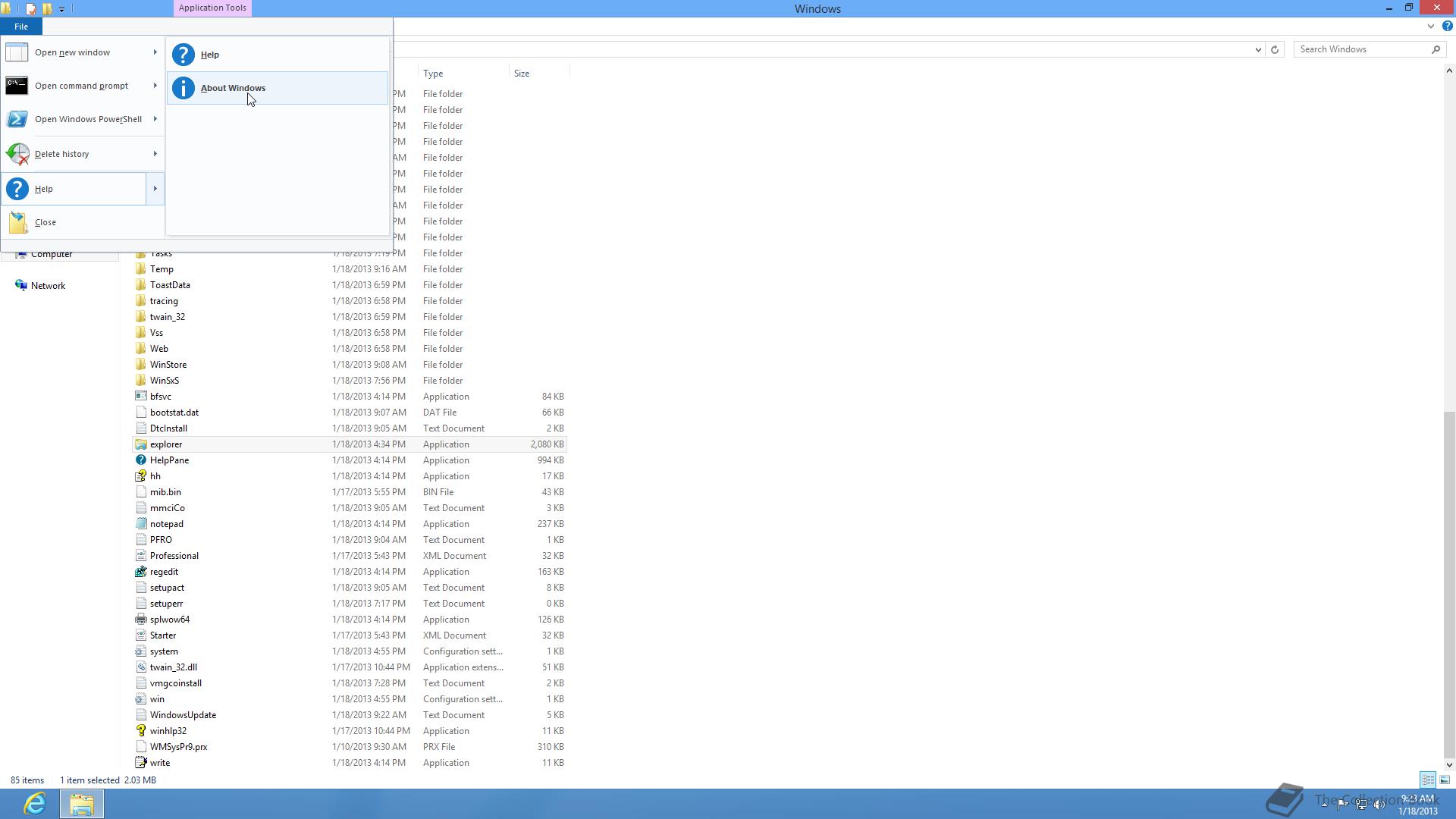Viewport: 1456px width, 819px height.
Task: Sort by the Size column header
Action: pyautogui.click(x=539, y=74)
